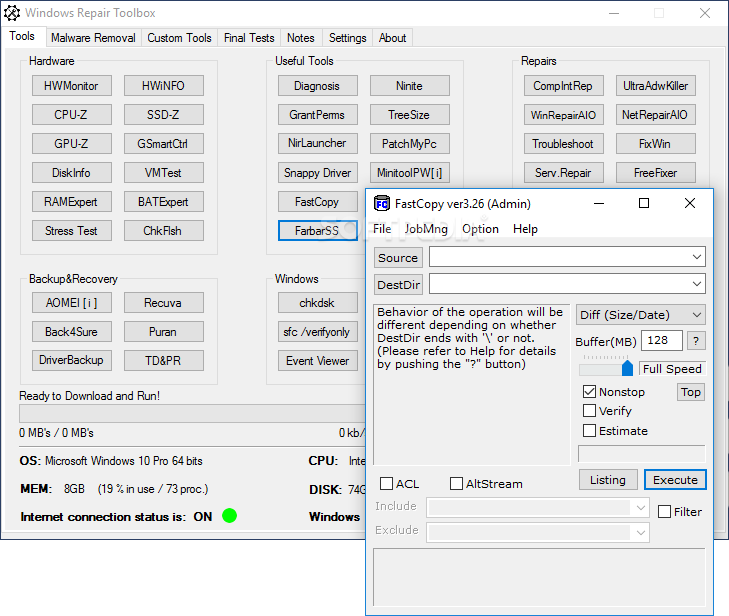Open GSmartCtrl tool
Viewport: 729px width, 616px height.
(164, 144)
